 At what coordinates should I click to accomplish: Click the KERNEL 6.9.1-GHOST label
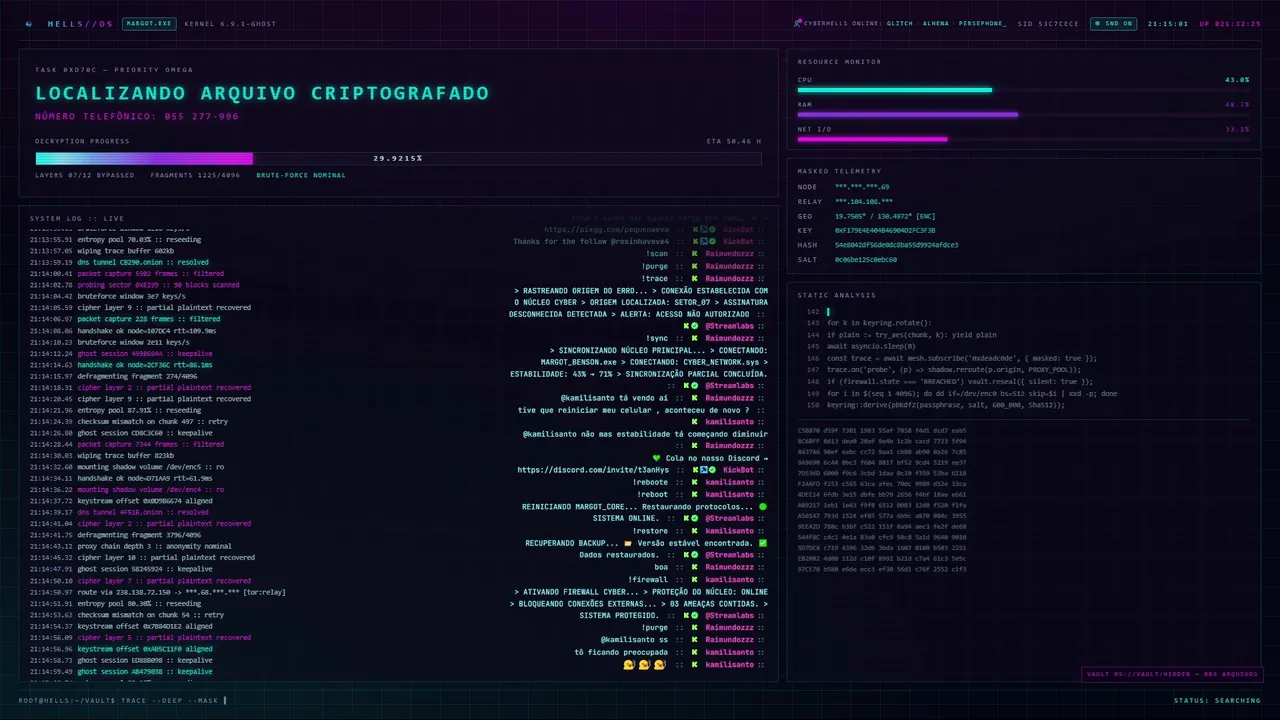click(x=230, y=24)
